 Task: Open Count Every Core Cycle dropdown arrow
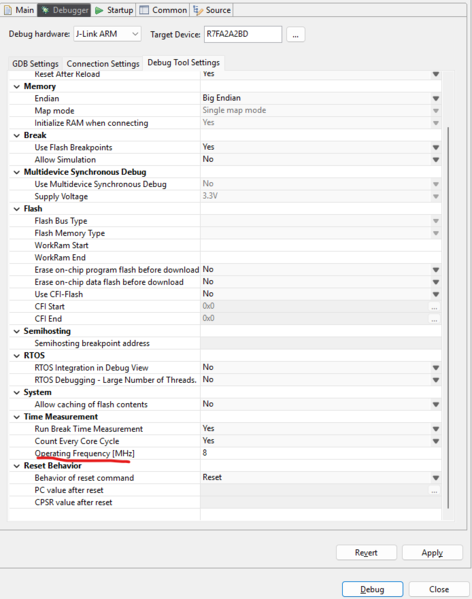436,441
